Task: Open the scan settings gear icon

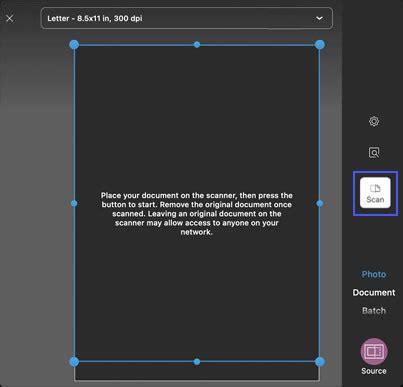Action: click(x=374, y=121)
